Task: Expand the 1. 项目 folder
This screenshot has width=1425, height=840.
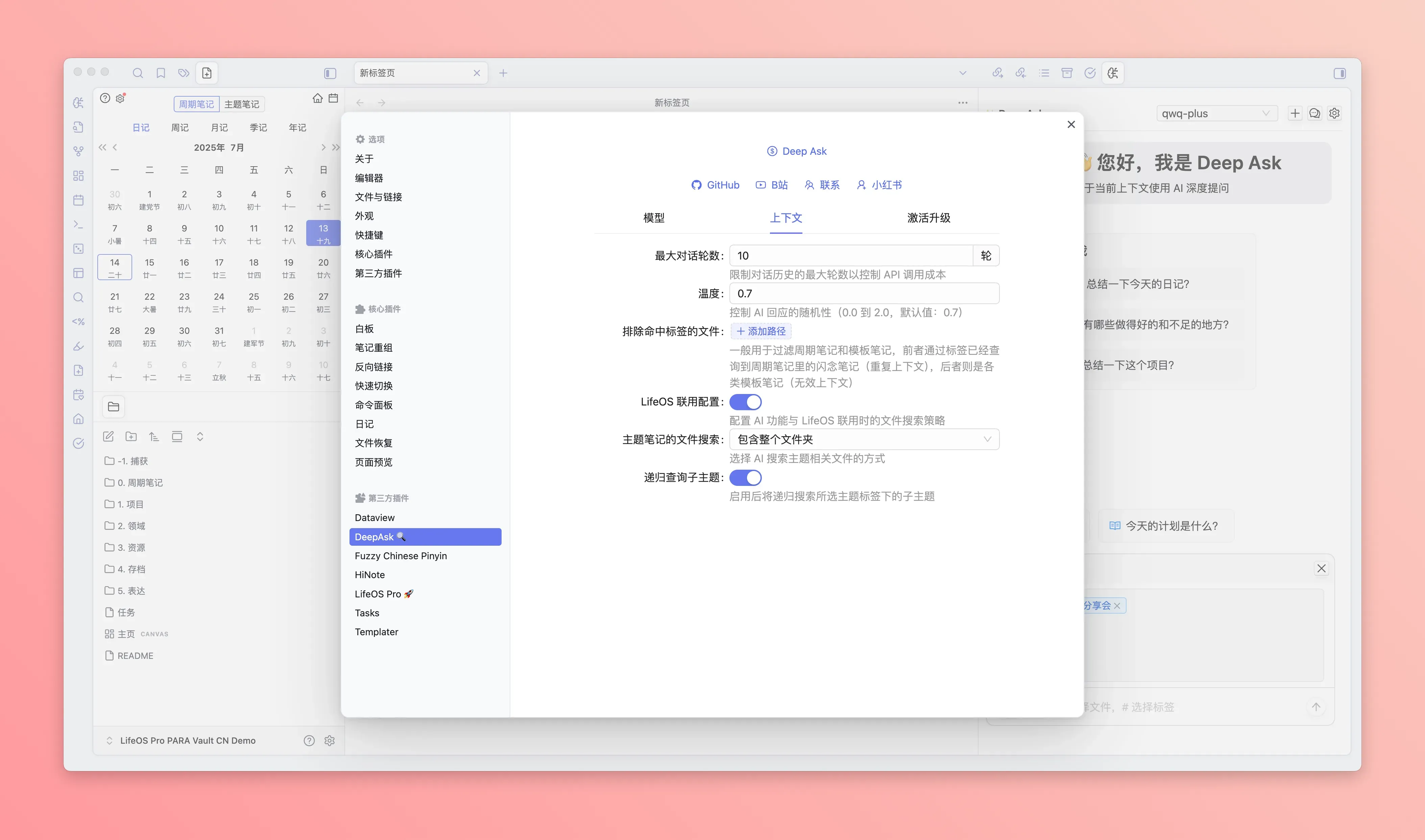Action: coord(125,504)
